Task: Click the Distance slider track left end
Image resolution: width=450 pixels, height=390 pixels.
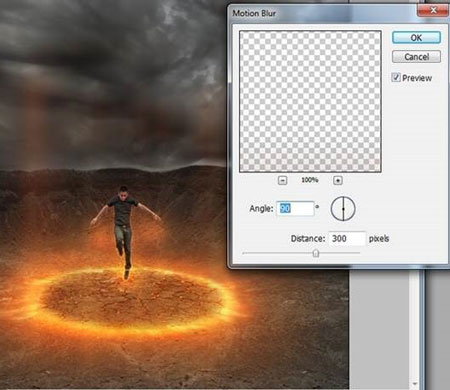Action: [245, 253]
